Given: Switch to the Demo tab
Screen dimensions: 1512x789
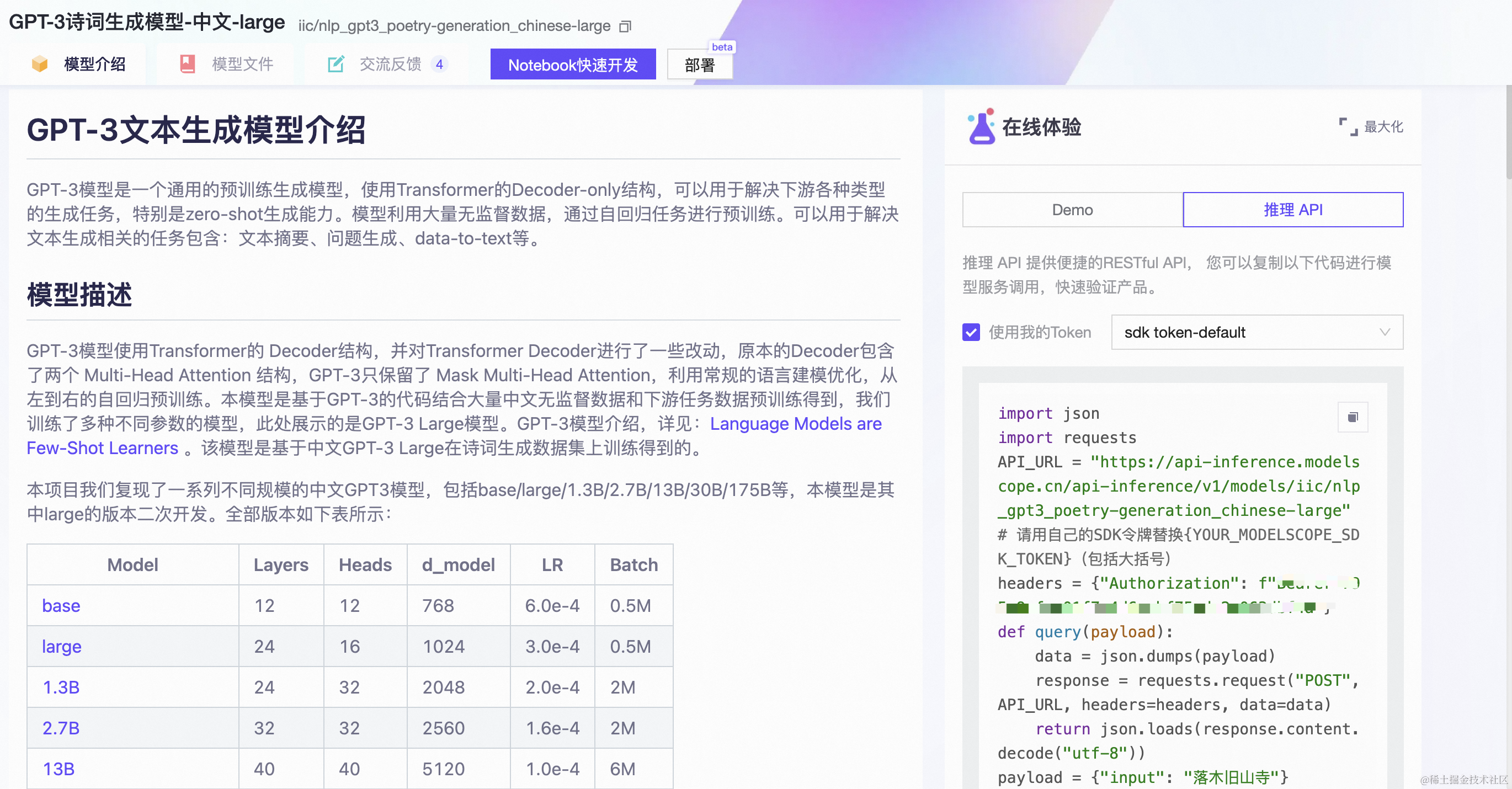Looking at the screenshot, I should 1072,210.
